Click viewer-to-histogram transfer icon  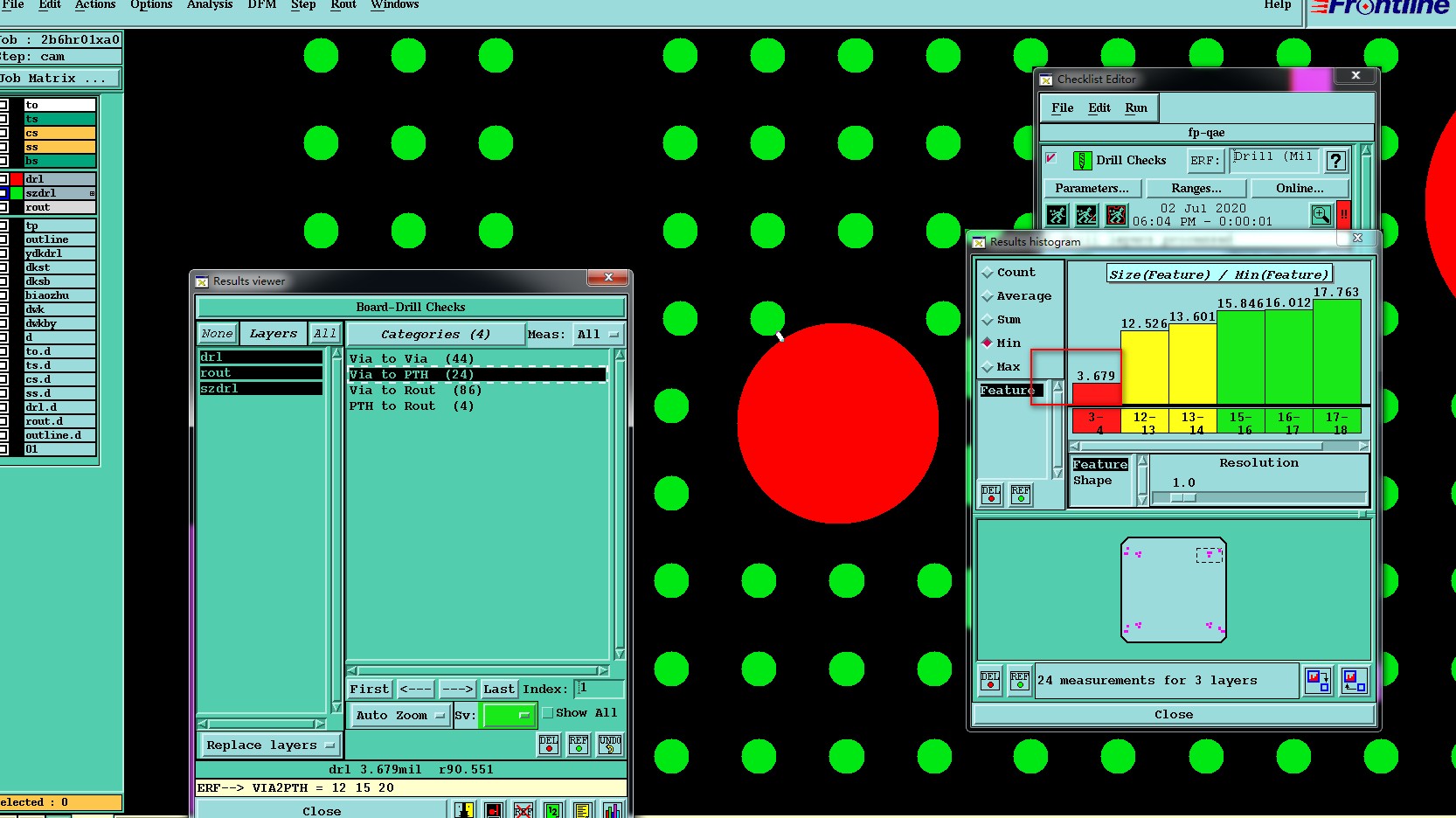tap(1354, 681)
